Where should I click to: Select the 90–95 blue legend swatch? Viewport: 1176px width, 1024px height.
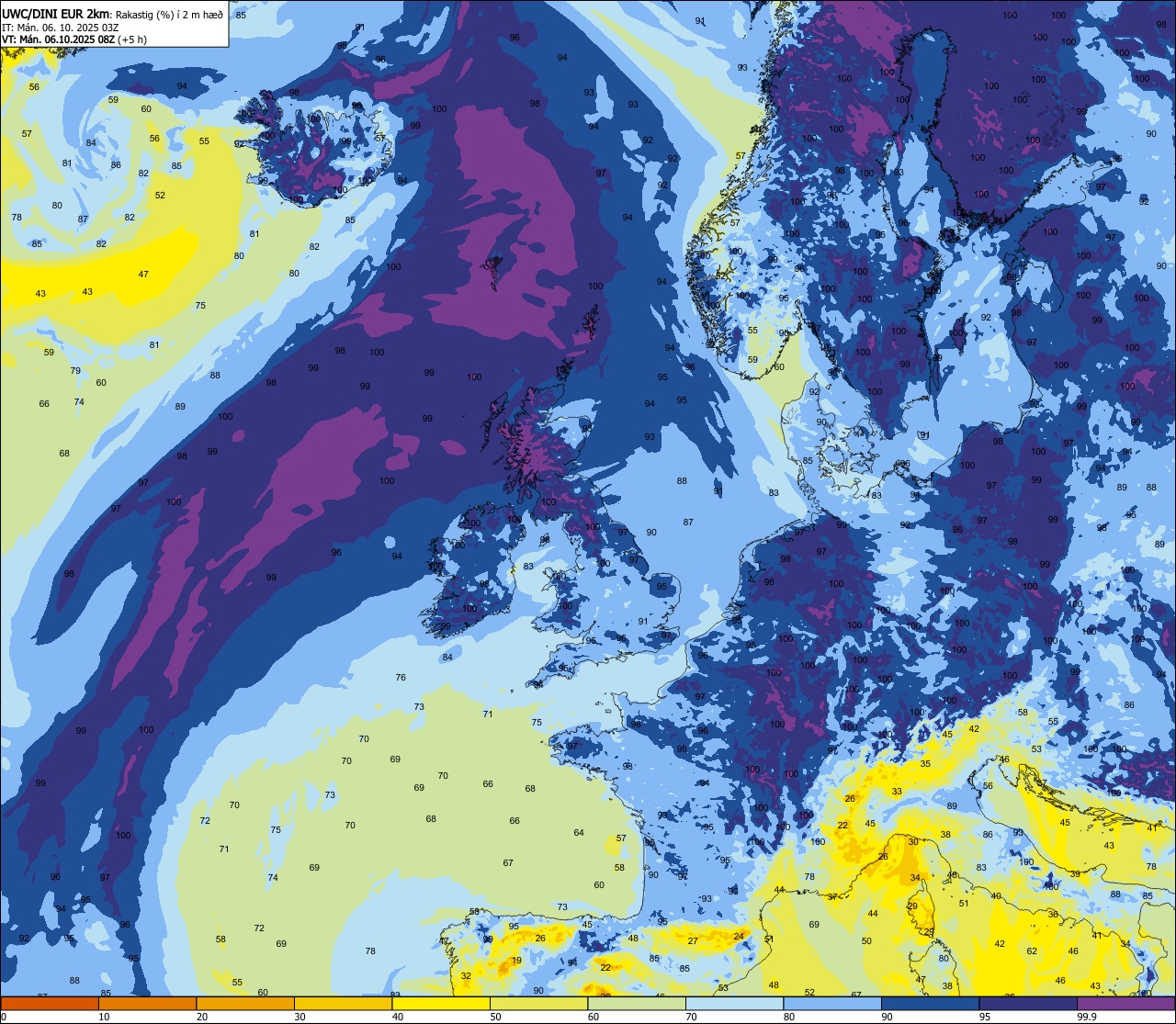coord(931,1003)
